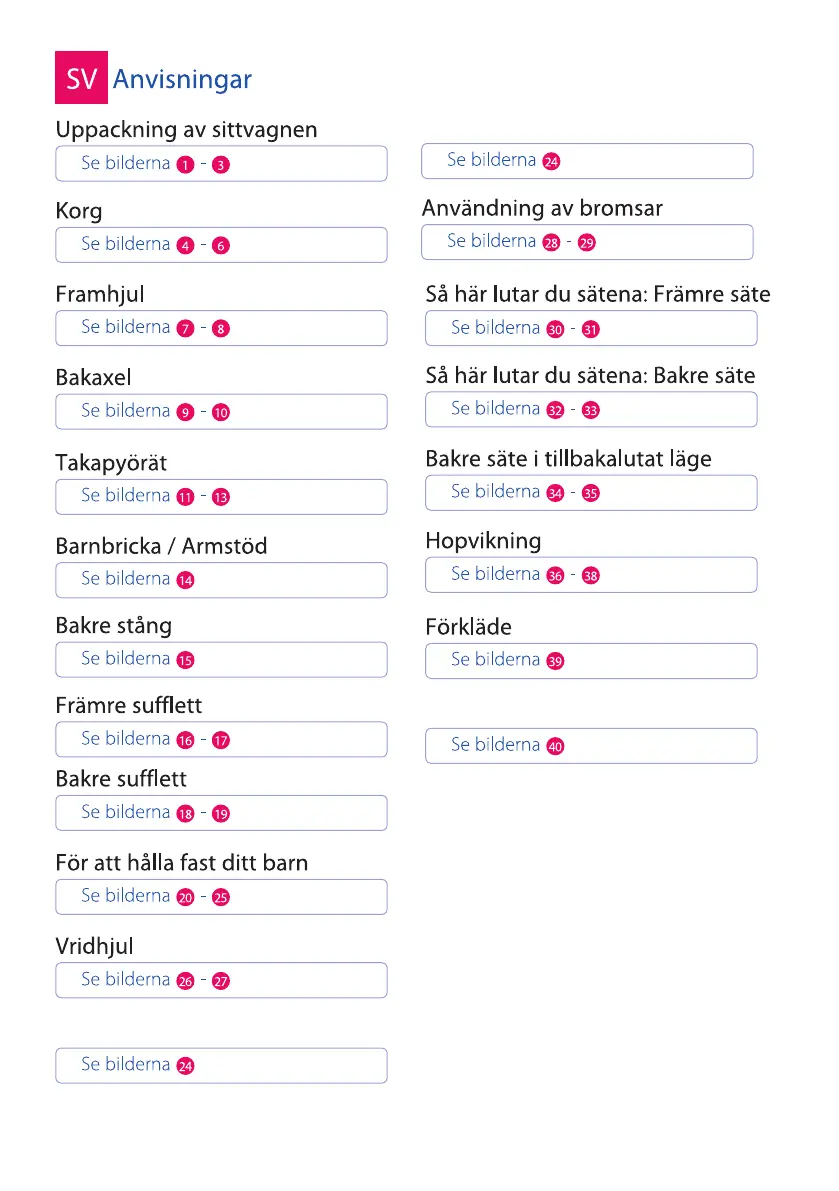Click the pink SV language badge
The image size is (839, 1191).
[80, 79]
